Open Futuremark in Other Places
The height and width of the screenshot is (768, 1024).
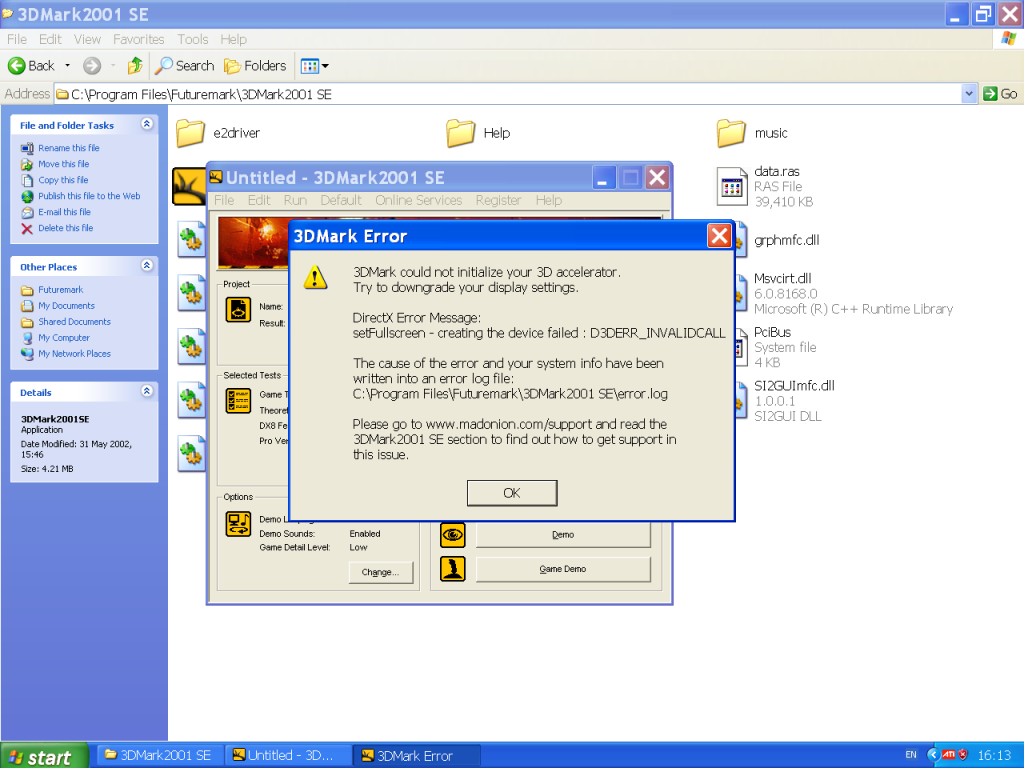pyautogui.click(x=60, y=290)
